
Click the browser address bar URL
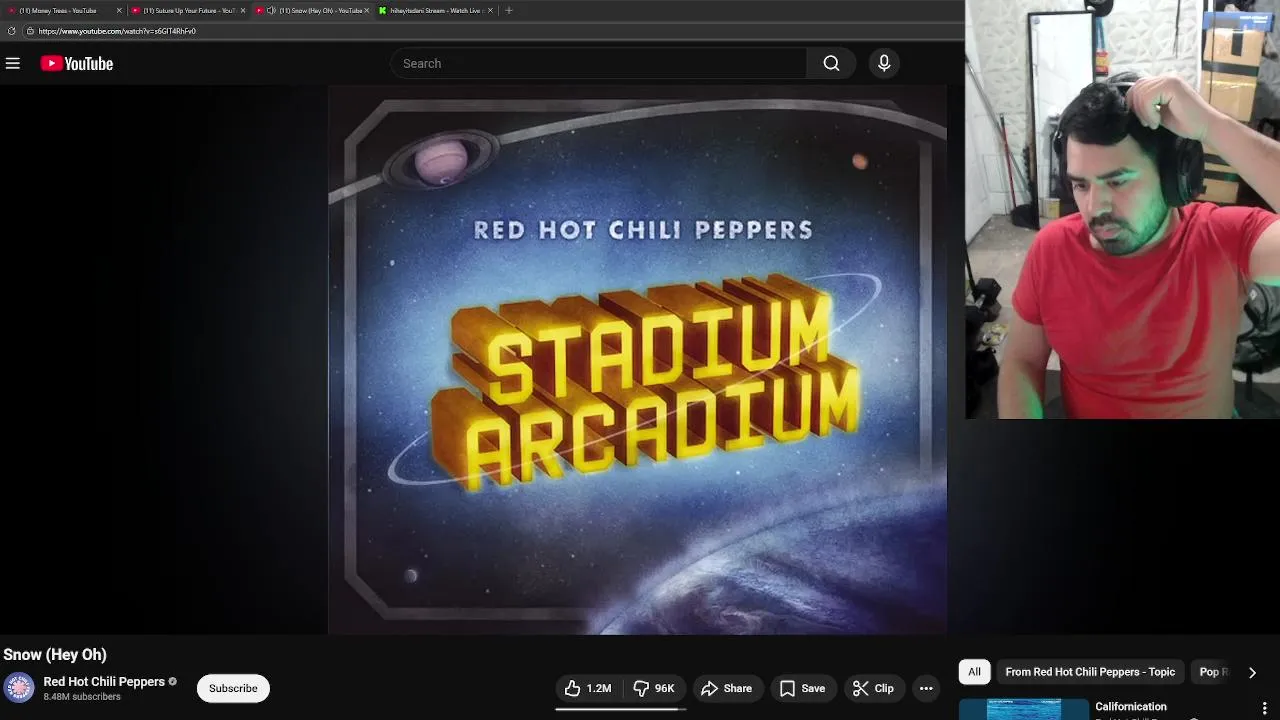pyautogui.click(x=117, y=31)
